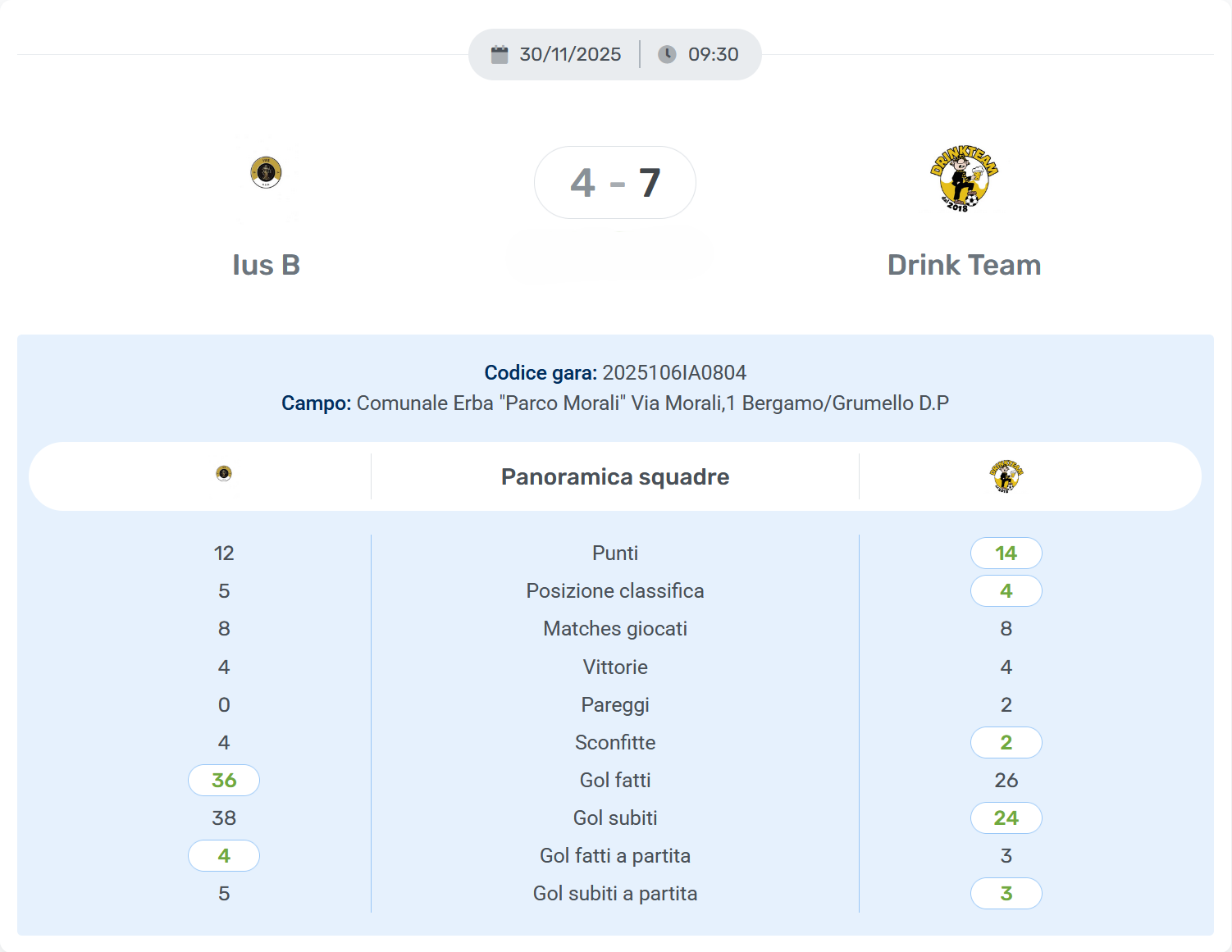Click Ius B's Gol fatti a partita badge
This screenshot has width=1232, height=952.
[x=224, y=856]
